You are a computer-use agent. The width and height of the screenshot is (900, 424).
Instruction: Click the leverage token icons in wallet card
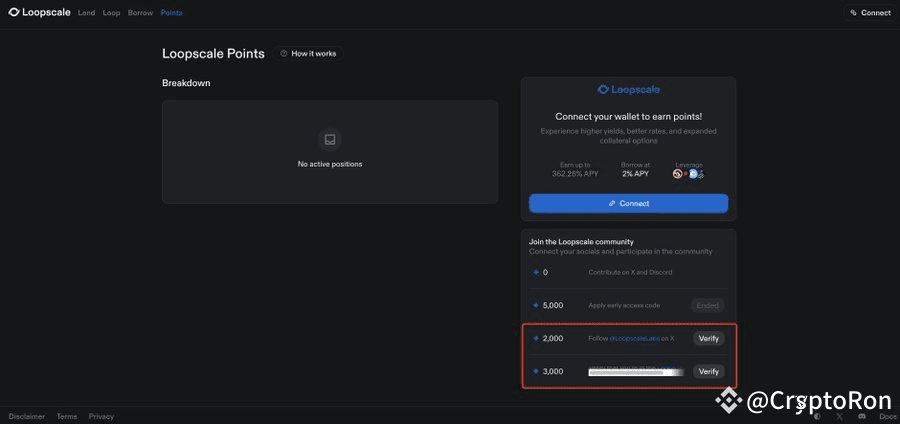click(x=689, y=174)
